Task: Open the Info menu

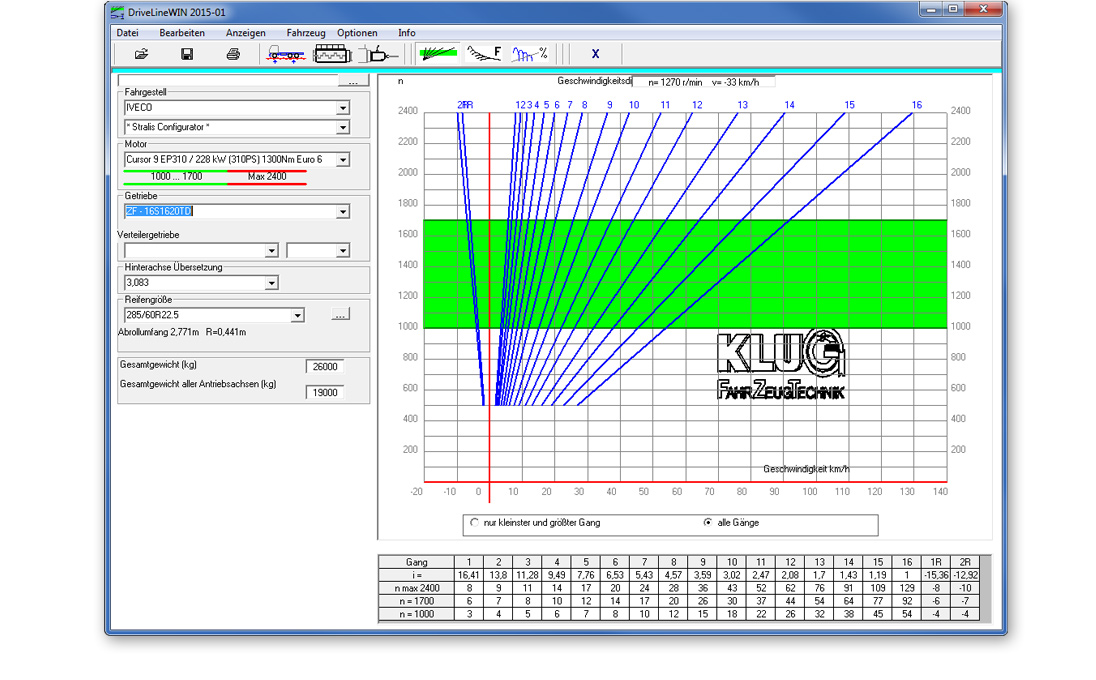Action: pos(406,33)
